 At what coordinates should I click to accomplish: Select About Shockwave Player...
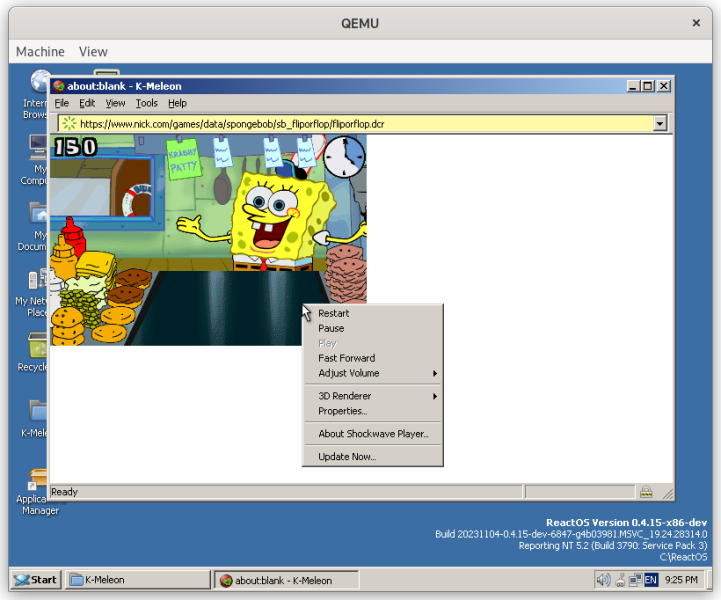coord(372,434)
